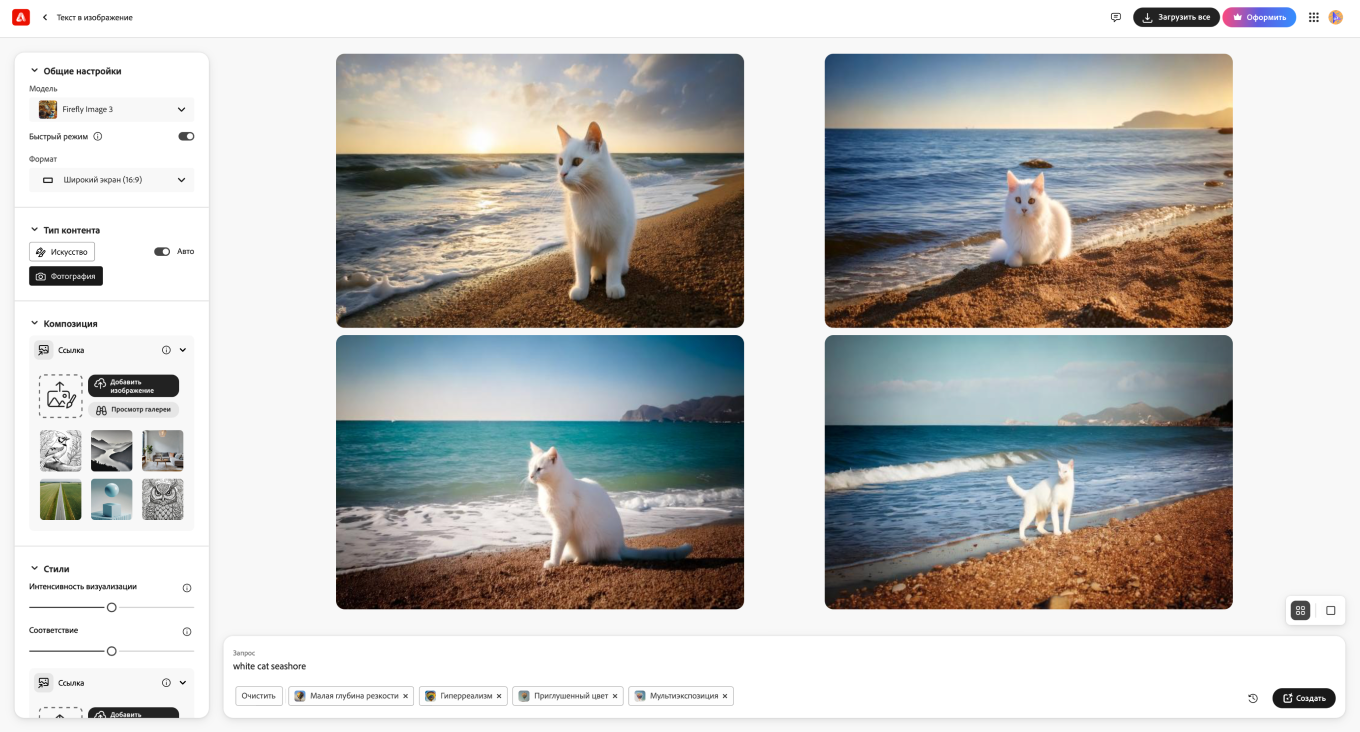This screenshot has height=732, width=1360.
Task: Click the Модель label
Action: click(43, 89)
